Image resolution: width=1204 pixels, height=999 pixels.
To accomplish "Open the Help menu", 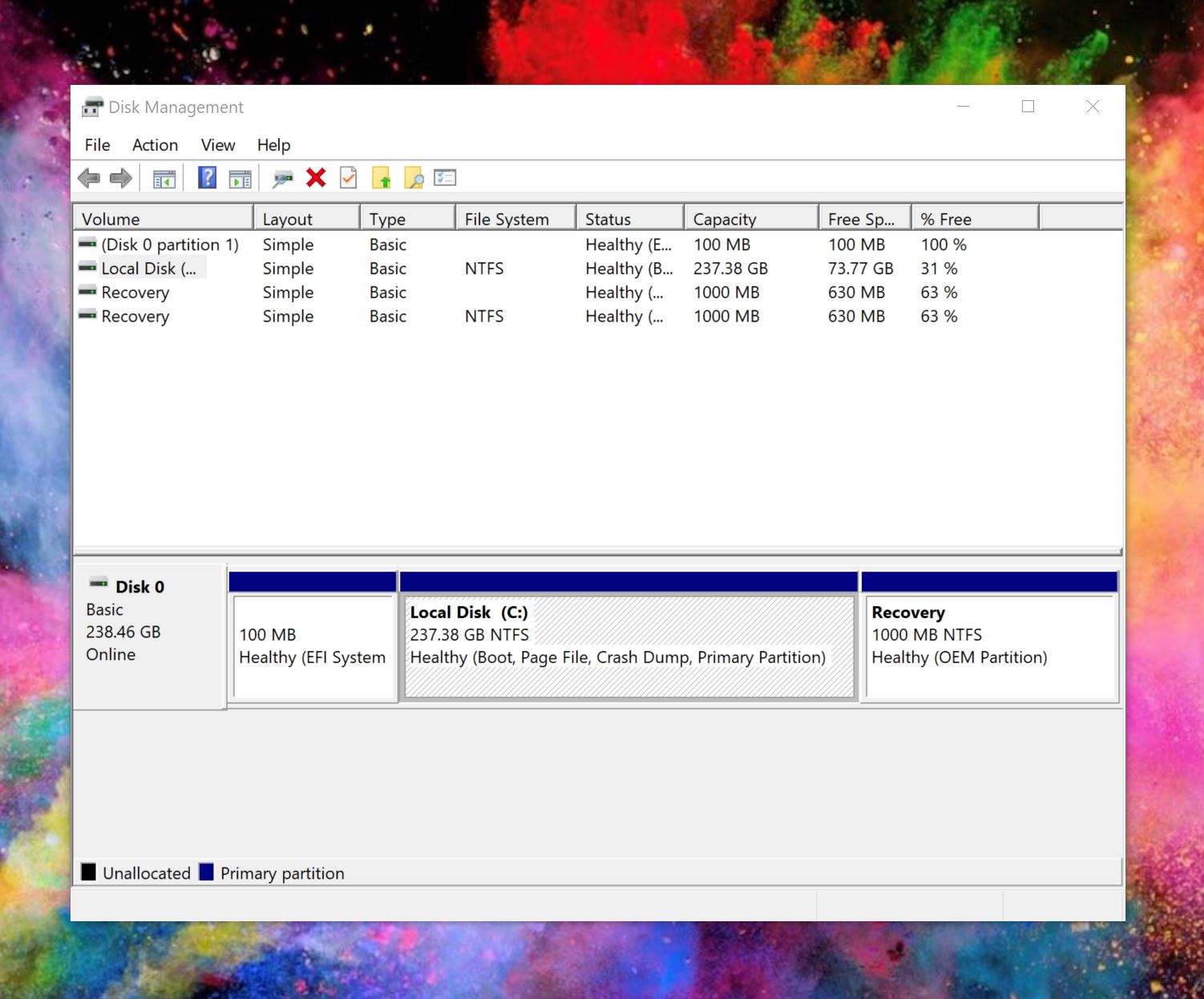I will [273, 145].
